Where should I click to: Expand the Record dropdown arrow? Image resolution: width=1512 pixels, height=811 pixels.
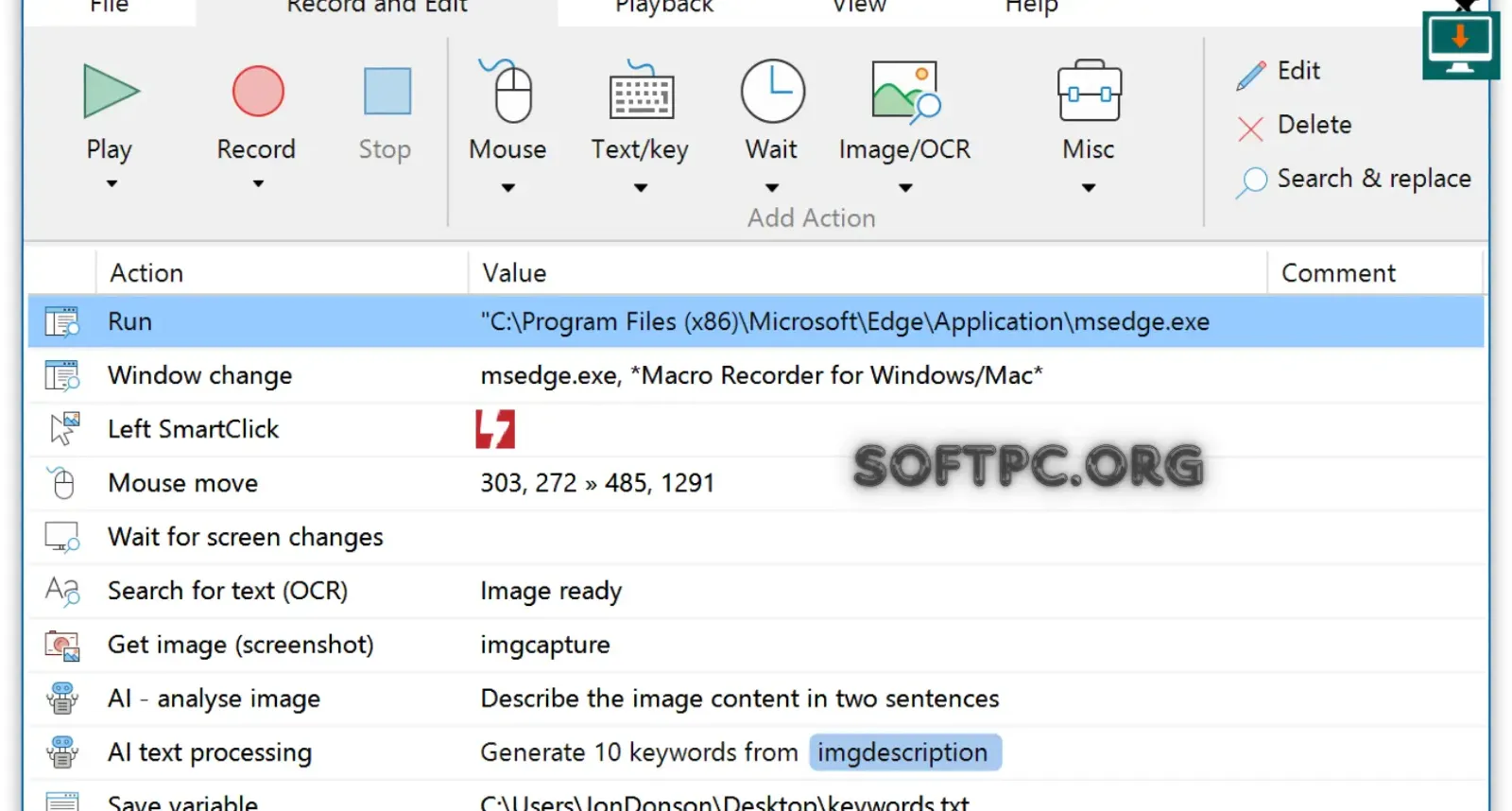pos(258,184)
